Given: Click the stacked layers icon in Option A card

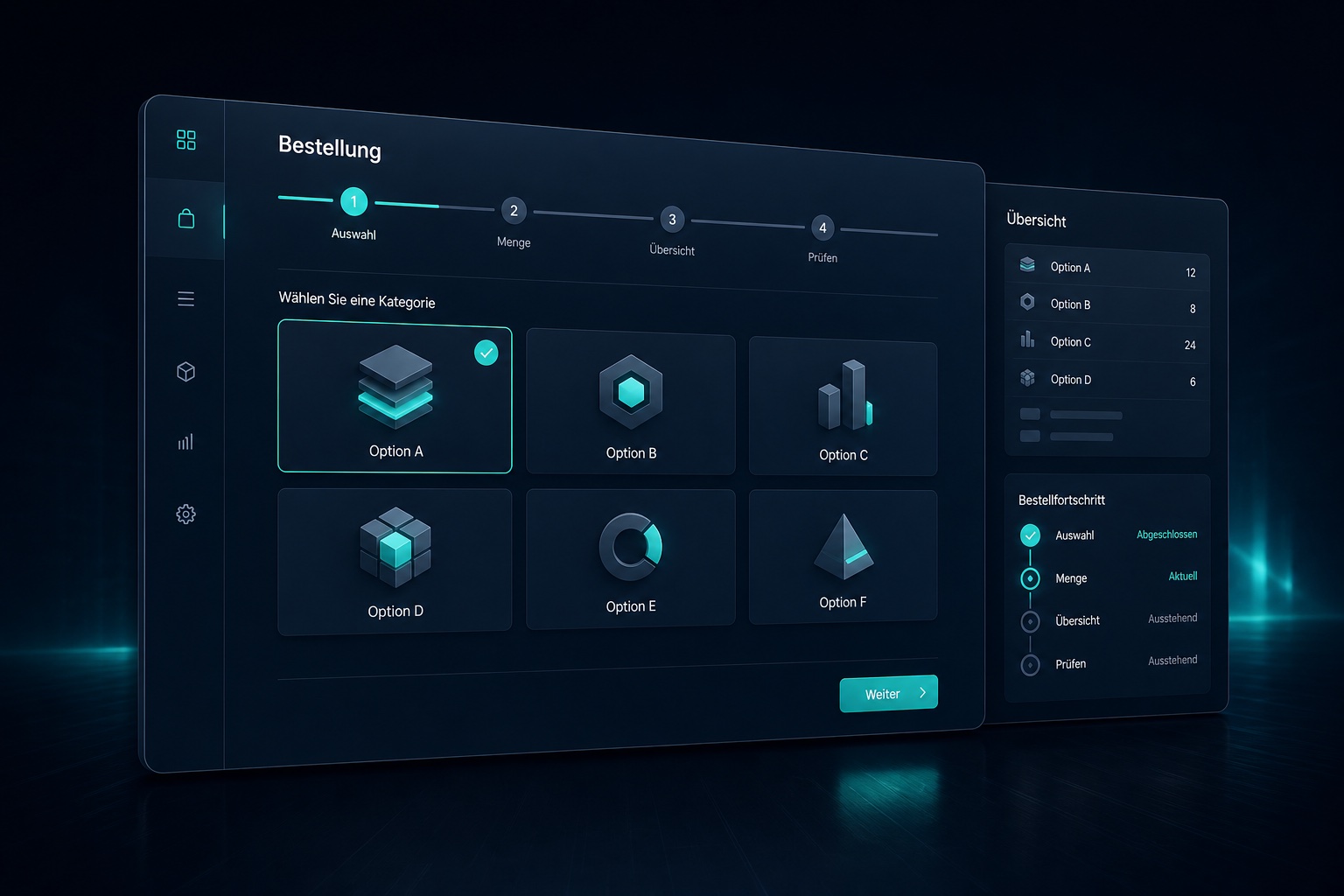Looking at the screenshot, I should (x=395, y=386).
